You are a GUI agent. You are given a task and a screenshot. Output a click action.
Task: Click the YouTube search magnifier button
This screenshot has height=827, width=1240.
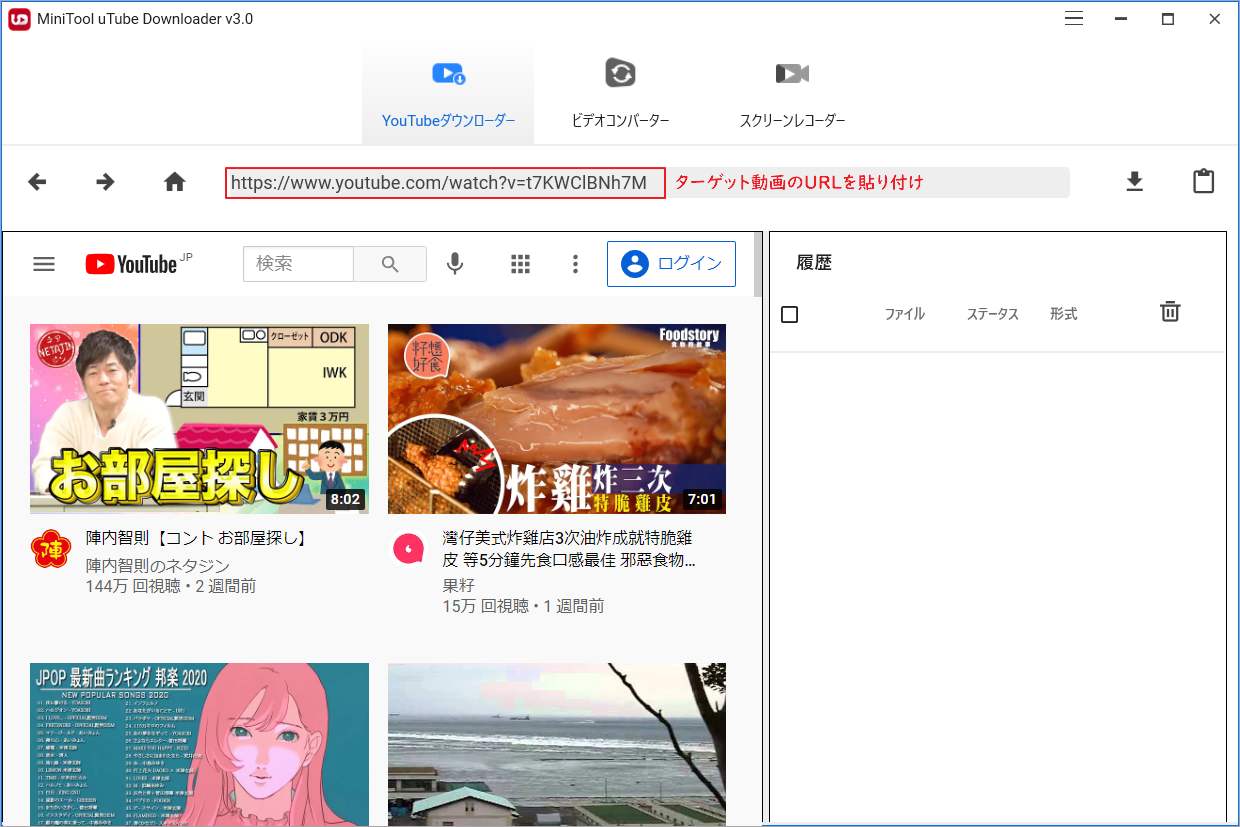(390, 264)
